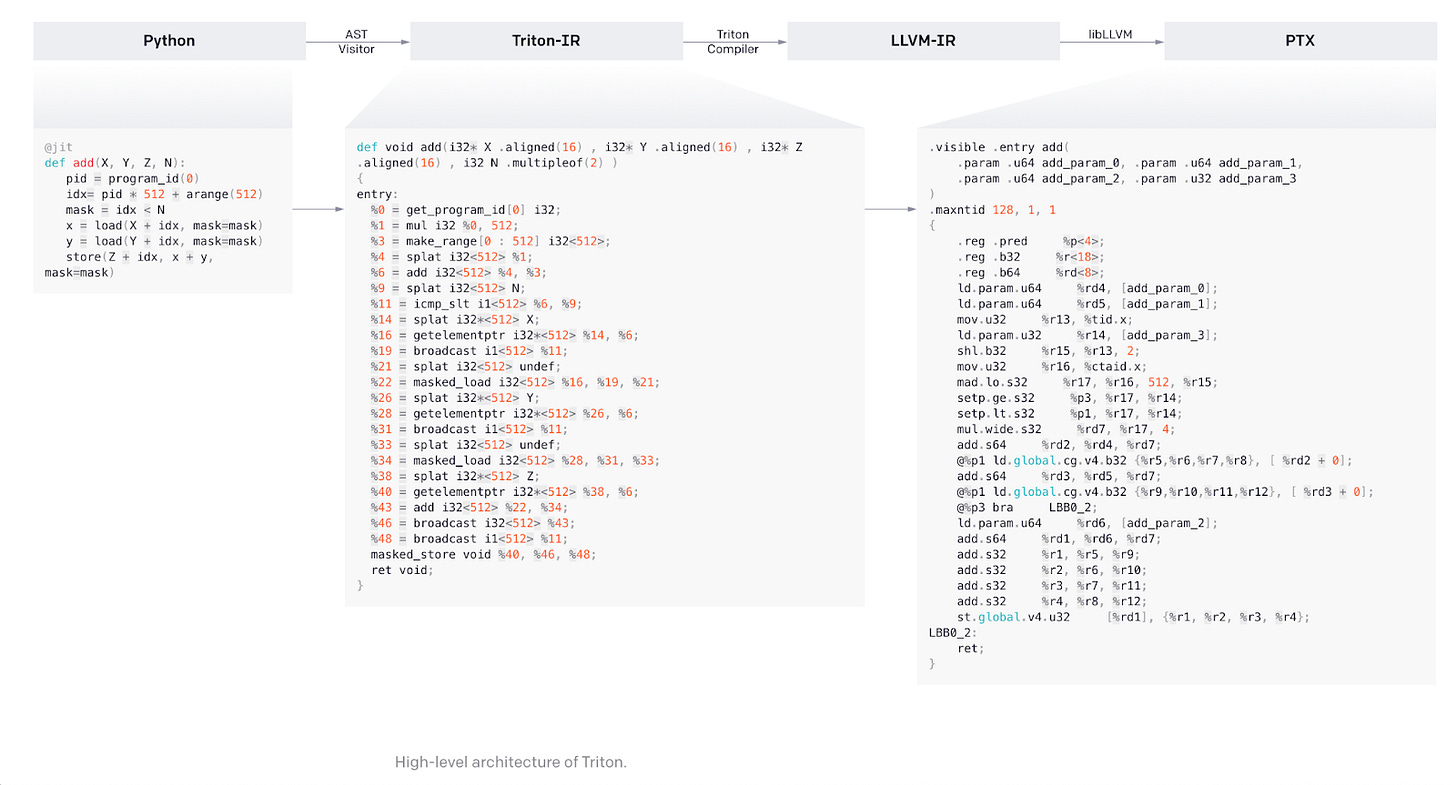Click the 'entry:' label in Triton-IR
1456x785 pixels.
pyautogui.click(x=378, y=194)
